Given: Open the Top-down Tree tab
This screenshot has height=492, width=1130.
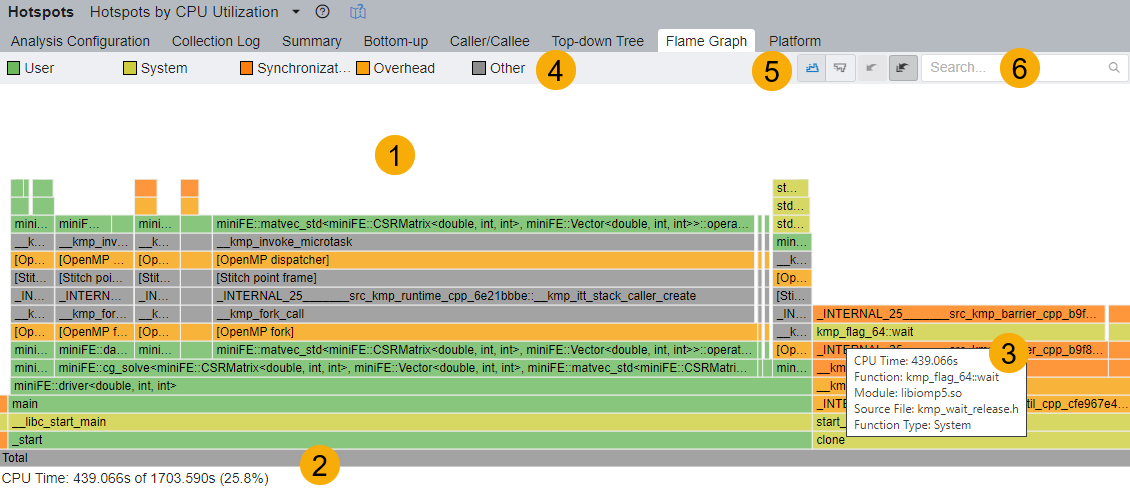Looking at the screenshot, I should [x=597, y=41].
